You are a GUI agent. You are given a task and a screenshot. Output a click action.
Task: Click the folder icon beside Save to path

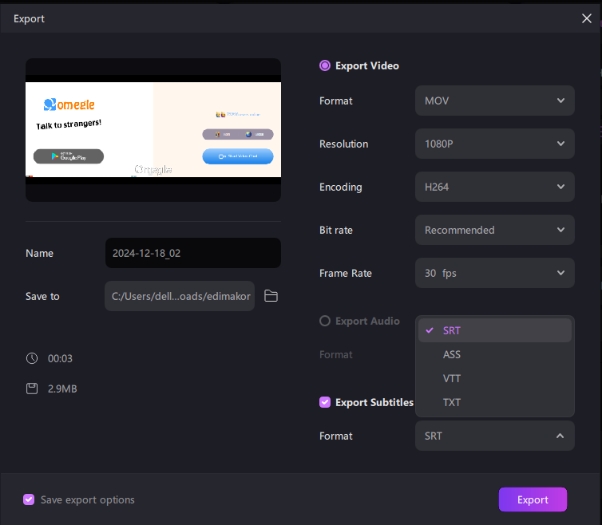[270, 296]
